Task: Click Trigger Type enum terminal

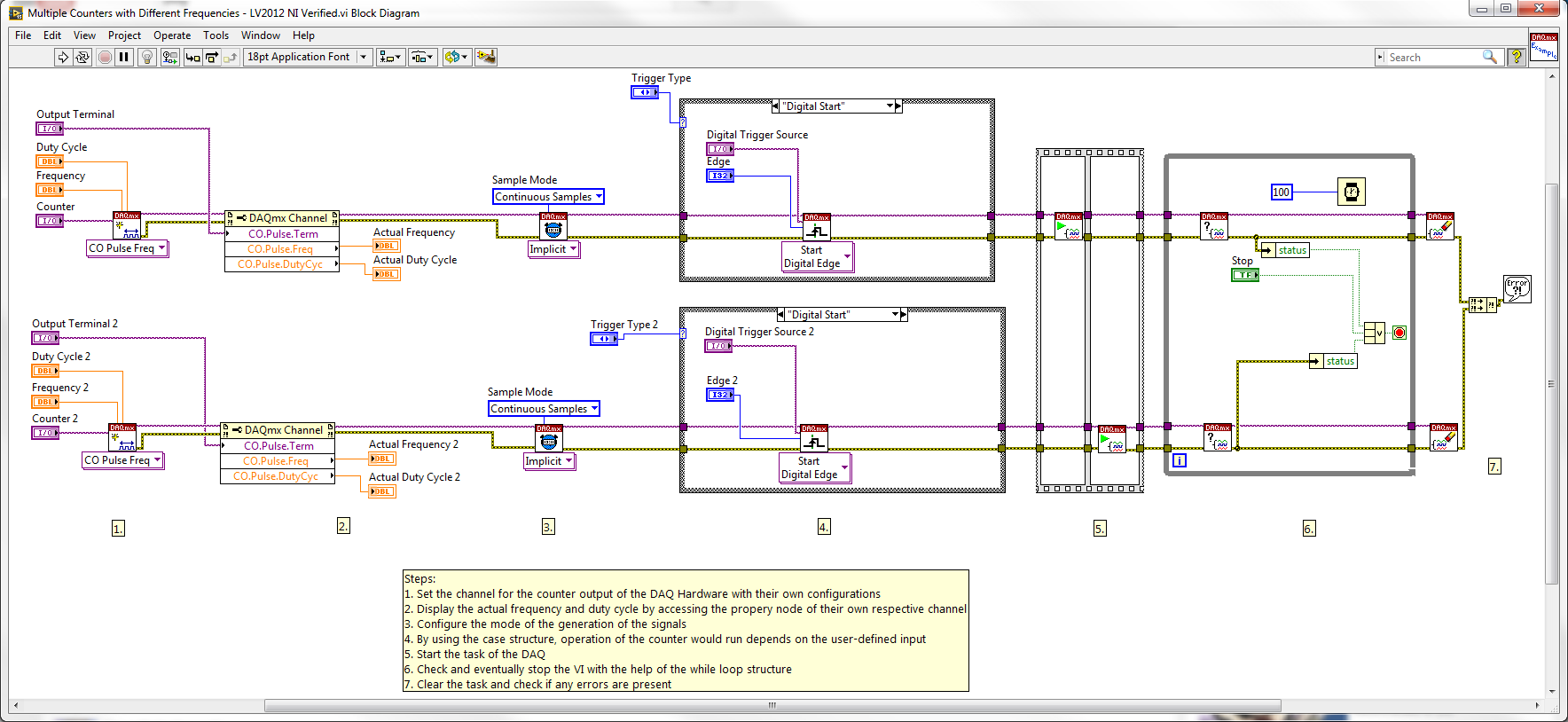Action: point(645,92)
